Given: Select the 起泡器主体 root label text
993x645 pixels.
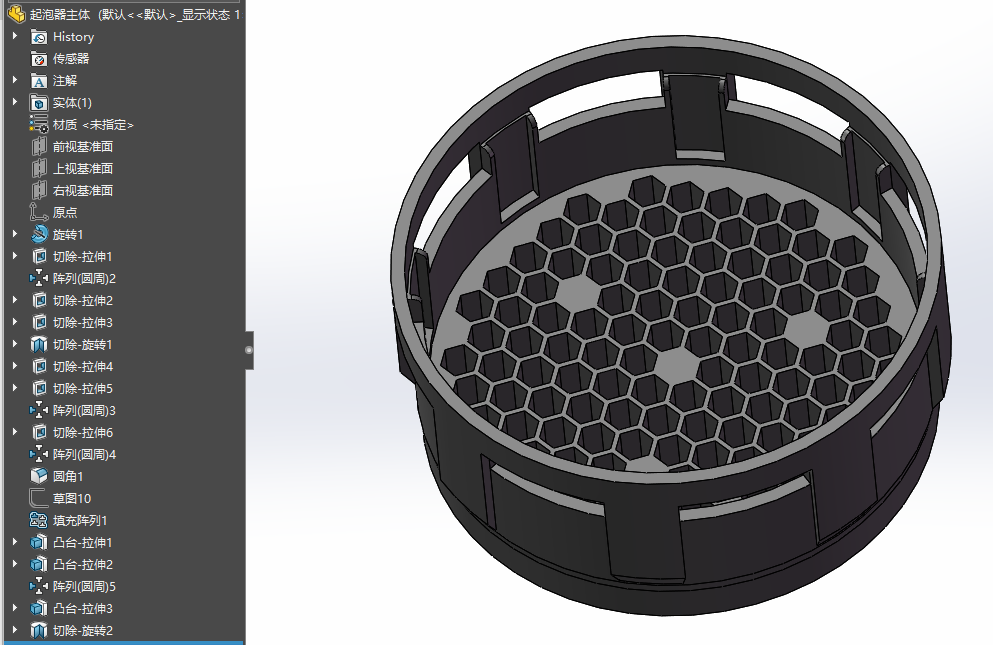Looking at the screenshot, I should 60,14.
